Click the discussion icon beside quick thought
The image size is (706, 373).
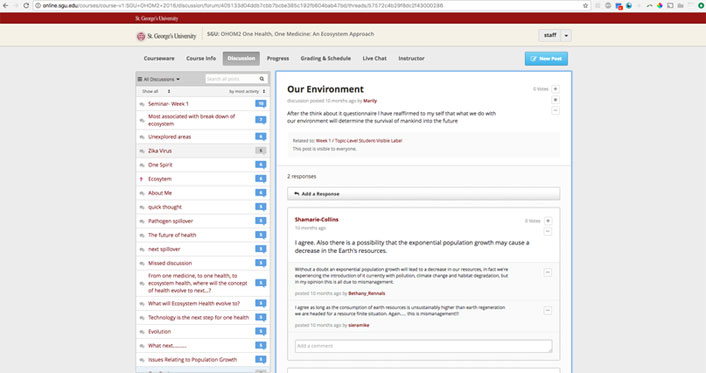(x=142, y=208)
